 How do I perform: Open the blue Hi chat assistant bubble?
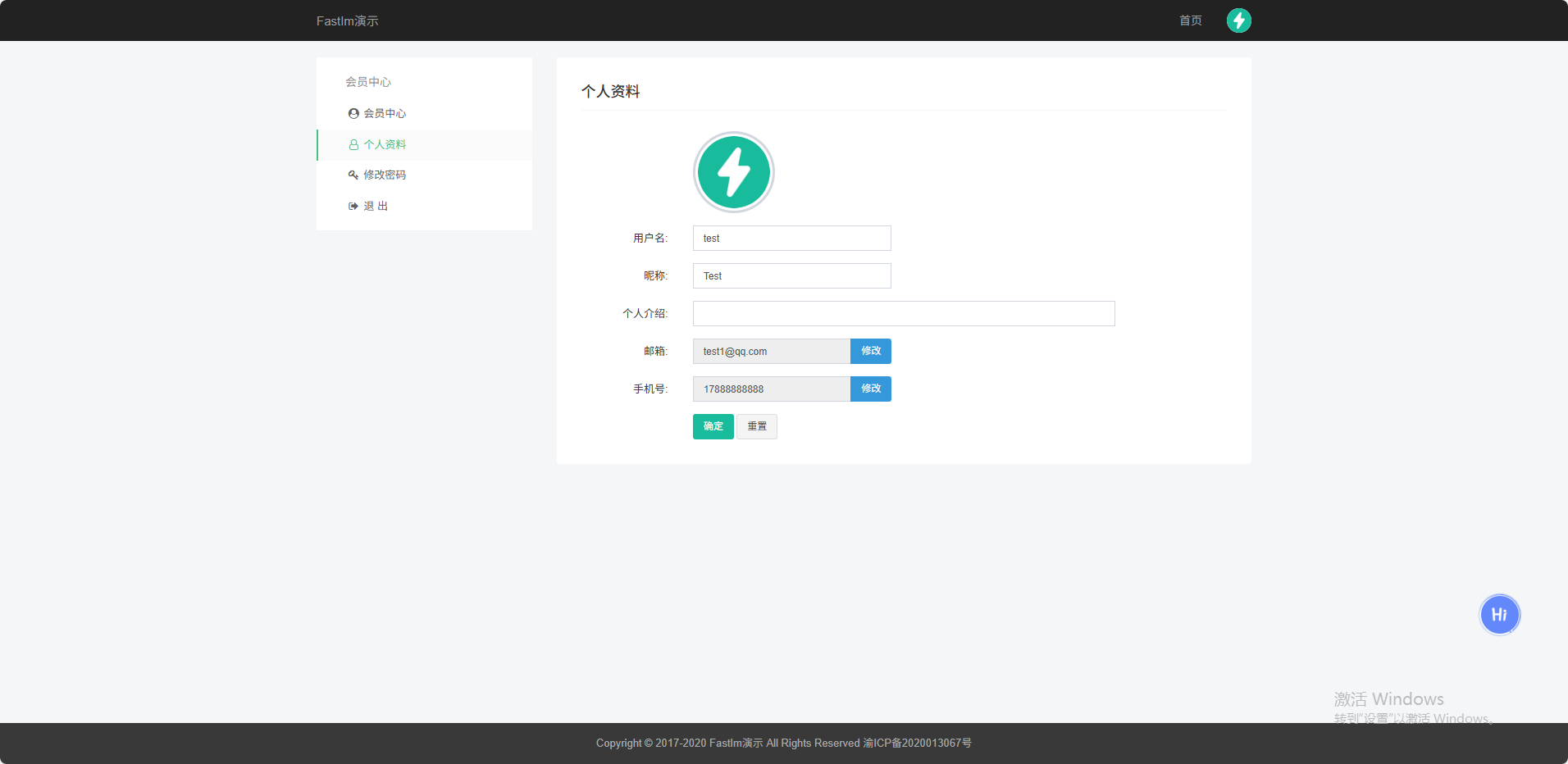(x=1499, y=615)
